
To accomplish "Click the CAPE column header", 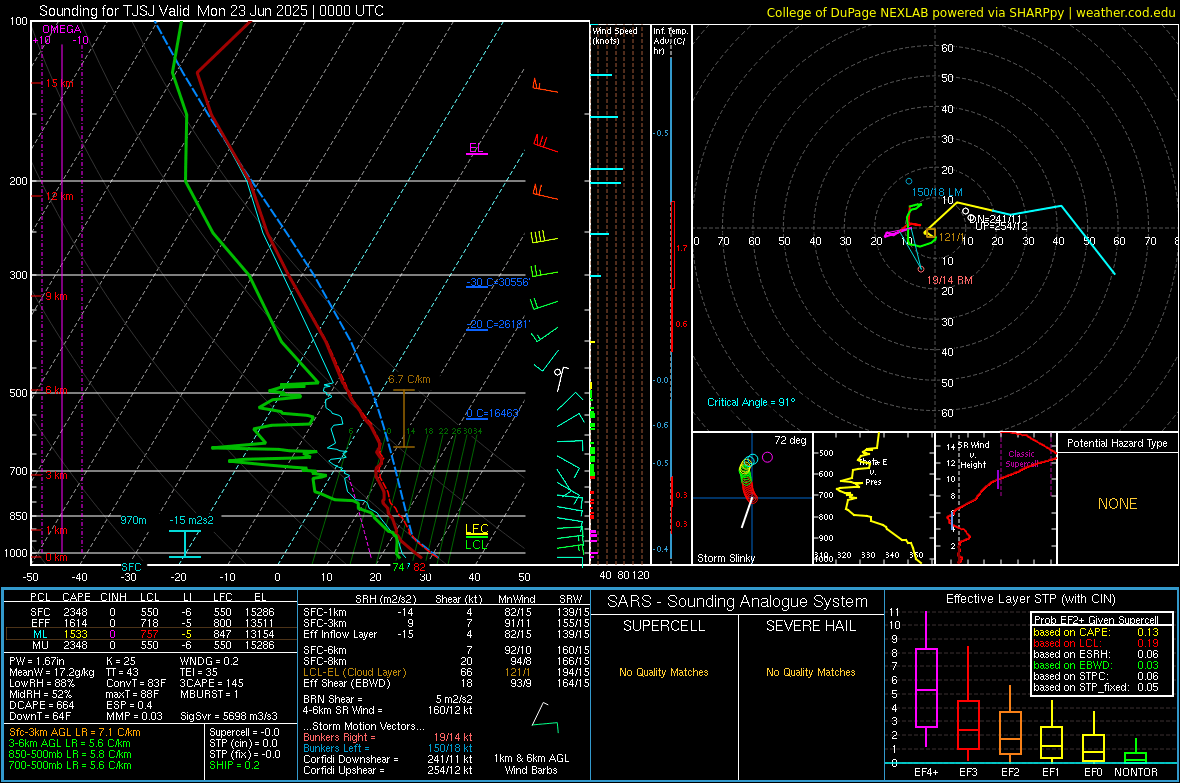I will tap(76, 597).
